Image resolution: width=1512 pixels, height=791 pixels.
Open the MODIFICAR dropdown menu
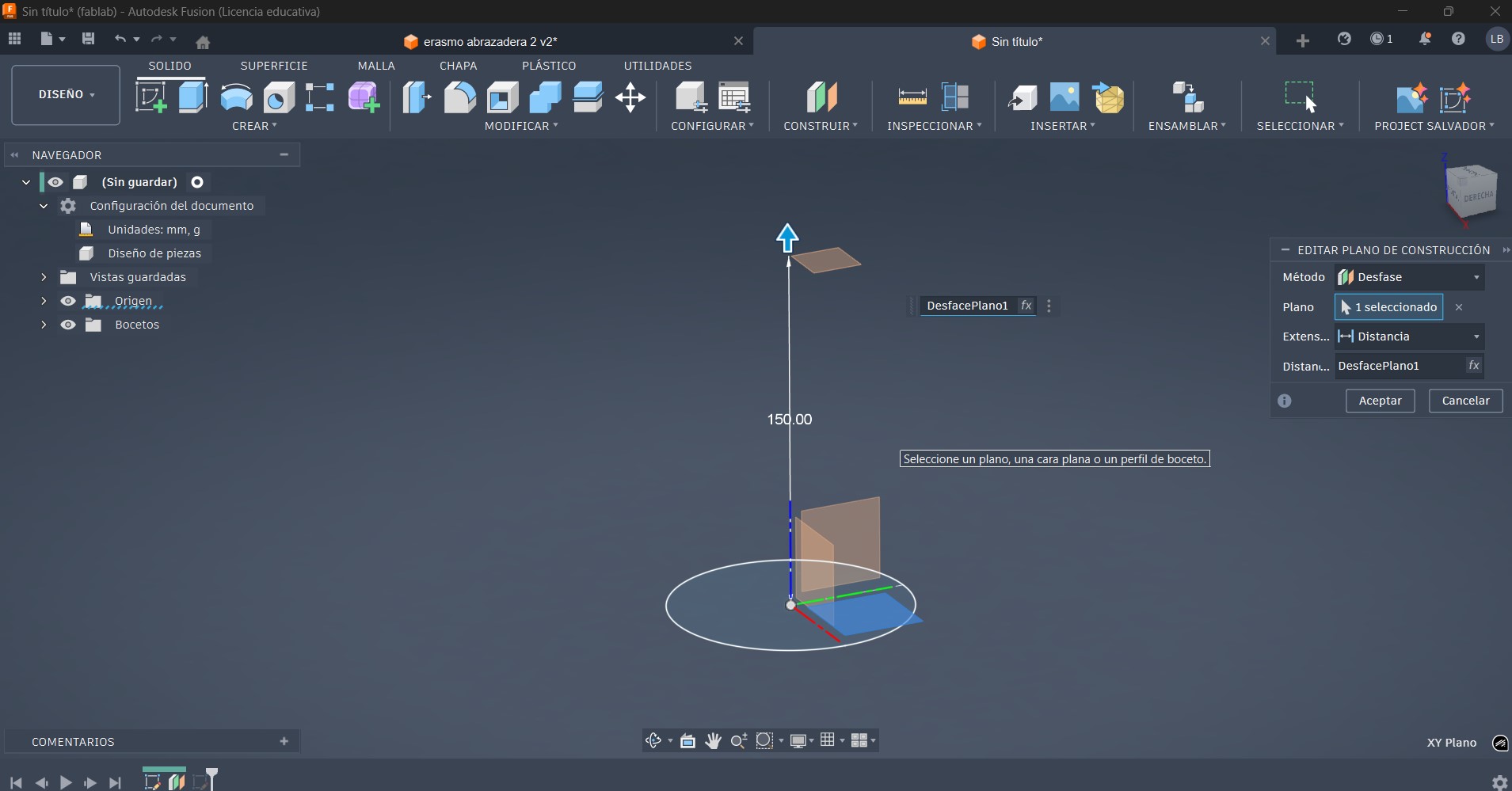(521, 126)
